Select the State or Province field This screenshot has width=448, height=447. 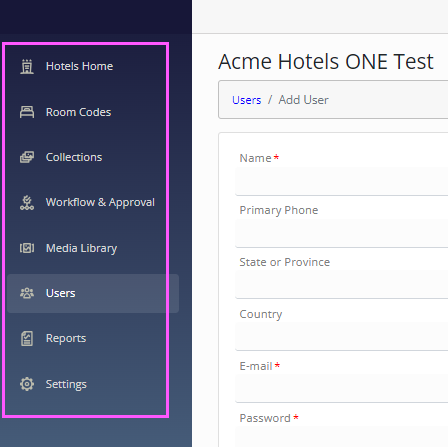342,285
